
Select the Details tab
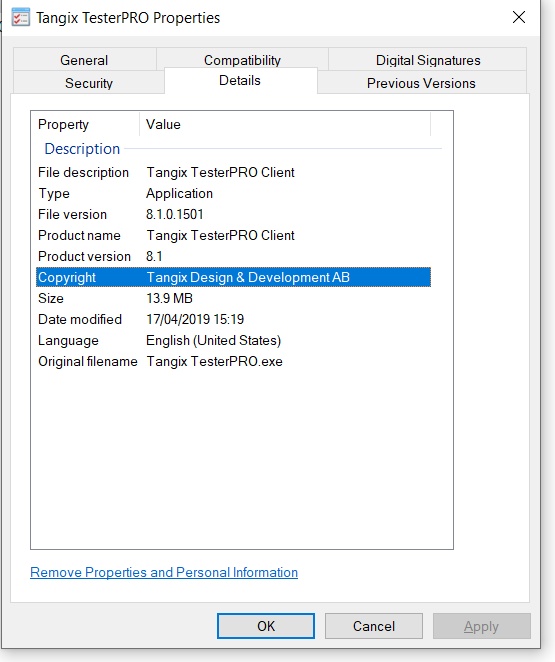(240, 80)
